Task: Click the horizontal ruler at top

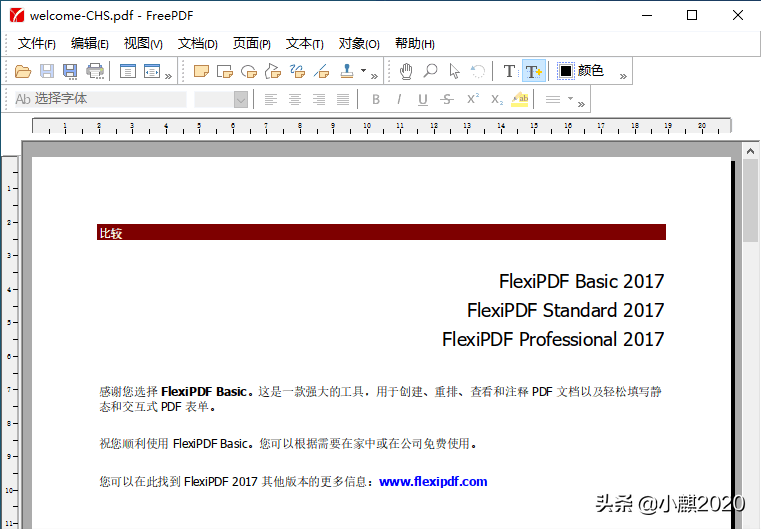Action: 381,126
